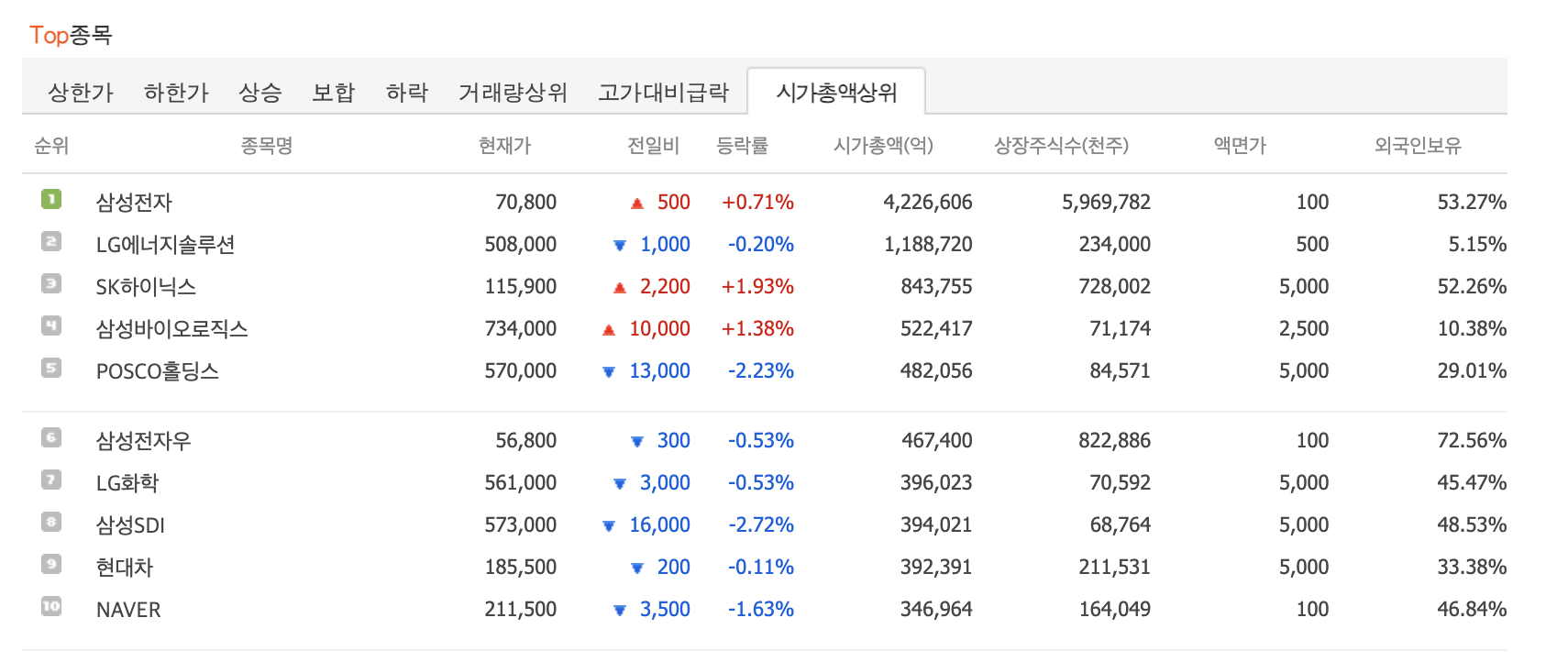Click NAVER price 211,500
Viewport: 1568px width, 662px height.
(520, 610)
